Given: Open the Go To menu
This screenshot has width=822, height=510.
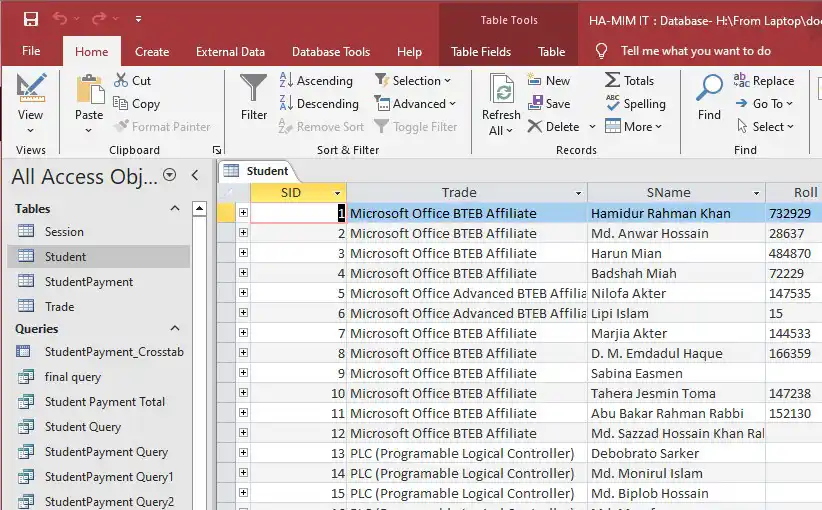Looking at the screenshot, I should [x=764, y=104].
